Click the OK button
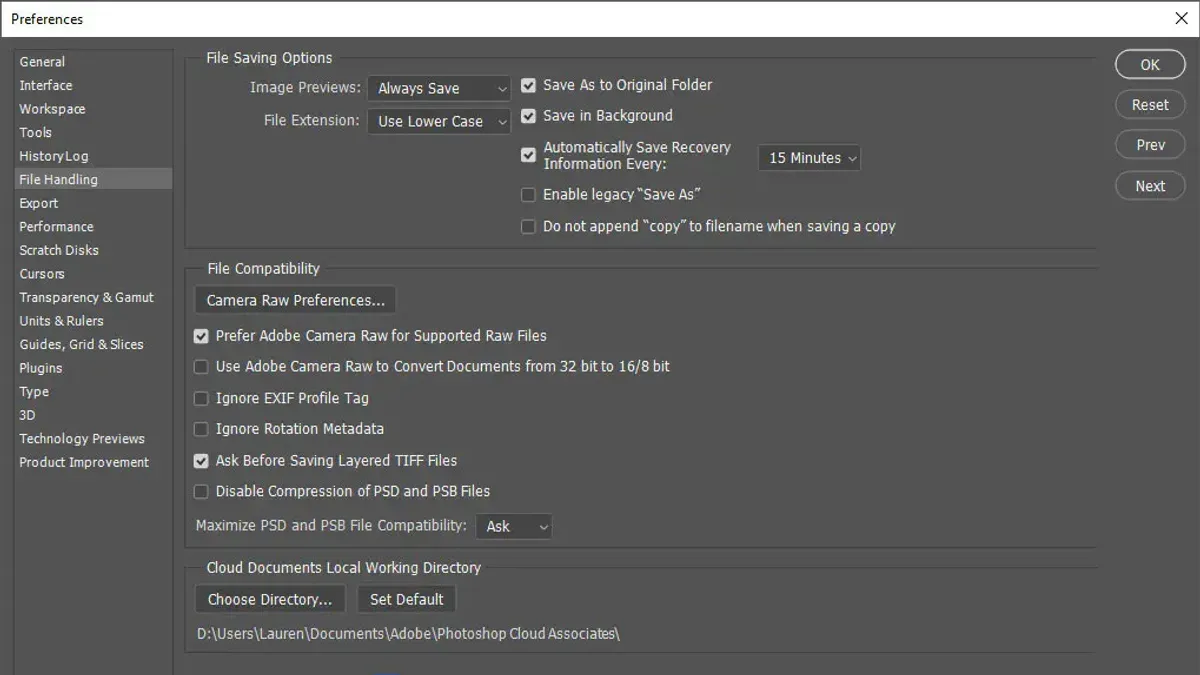Viewport: 1200px width, 675px height. click(x=1150, y=65)
